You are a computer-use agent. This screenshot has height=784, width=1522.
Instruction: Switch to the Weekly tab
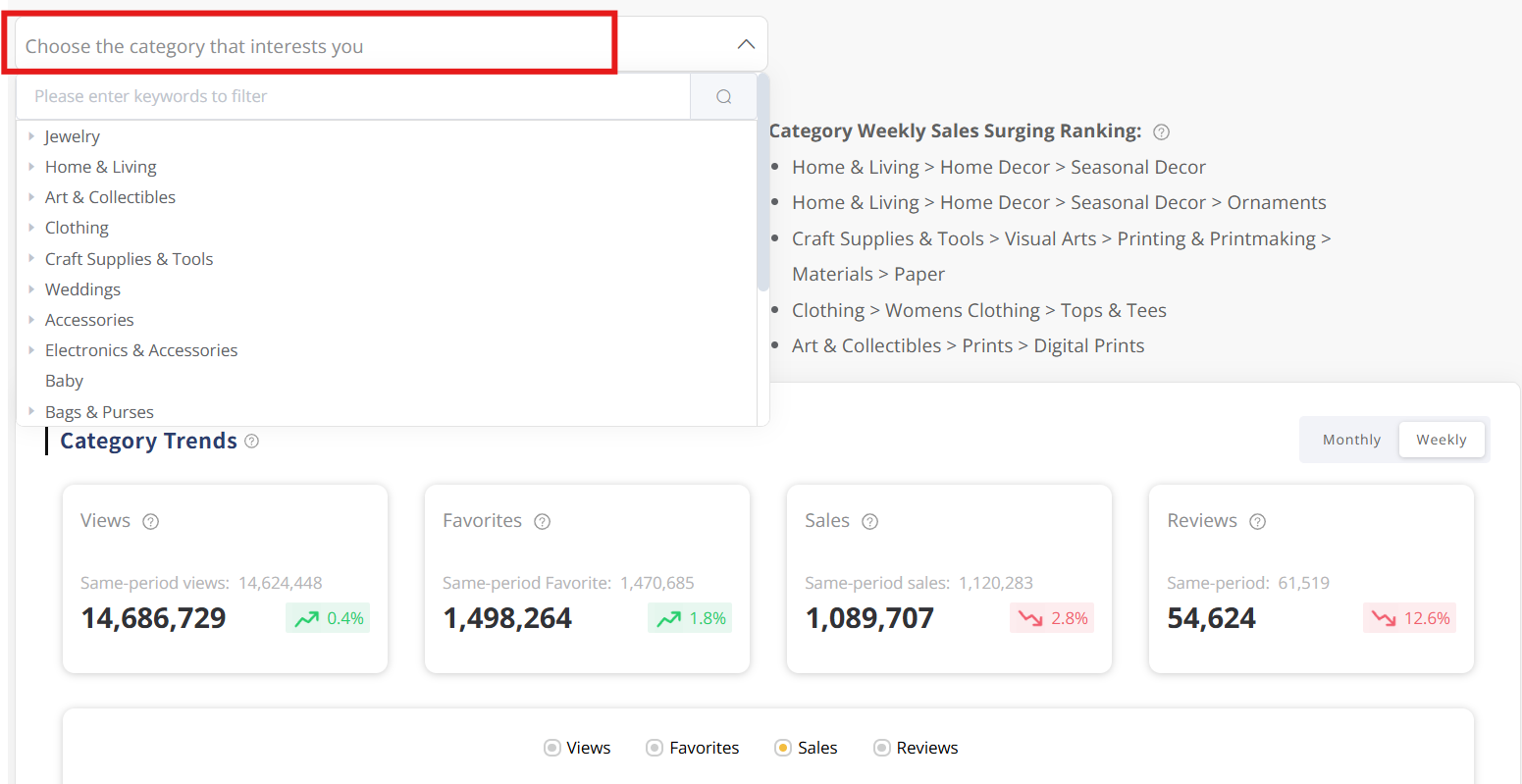[1441, 440]
